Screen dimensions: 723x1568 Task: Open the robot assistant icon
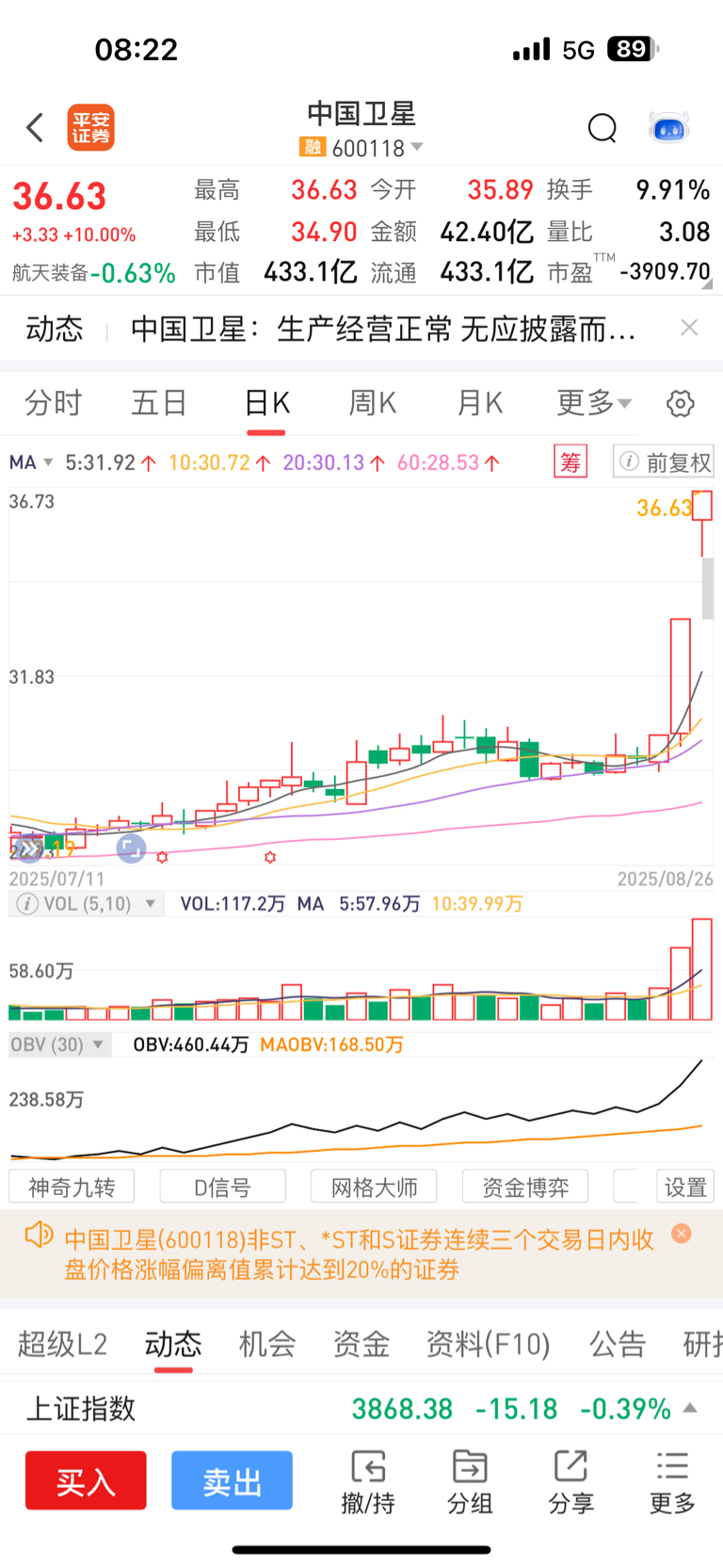(x=669, y=127)
